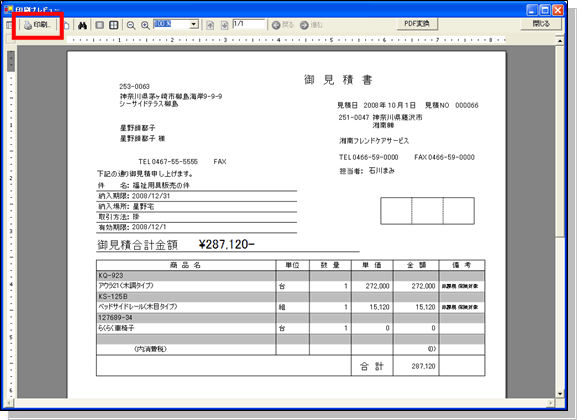Click the postal code 253-0063

point(134,87)
